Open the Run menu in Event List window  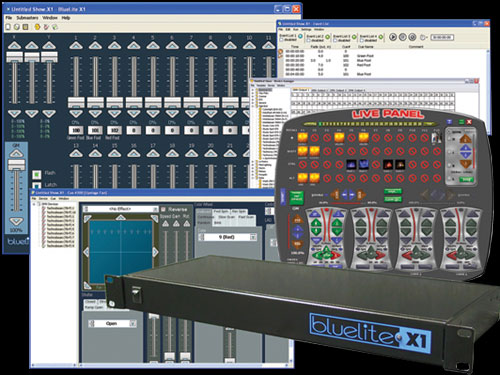(x=296, y=29)
